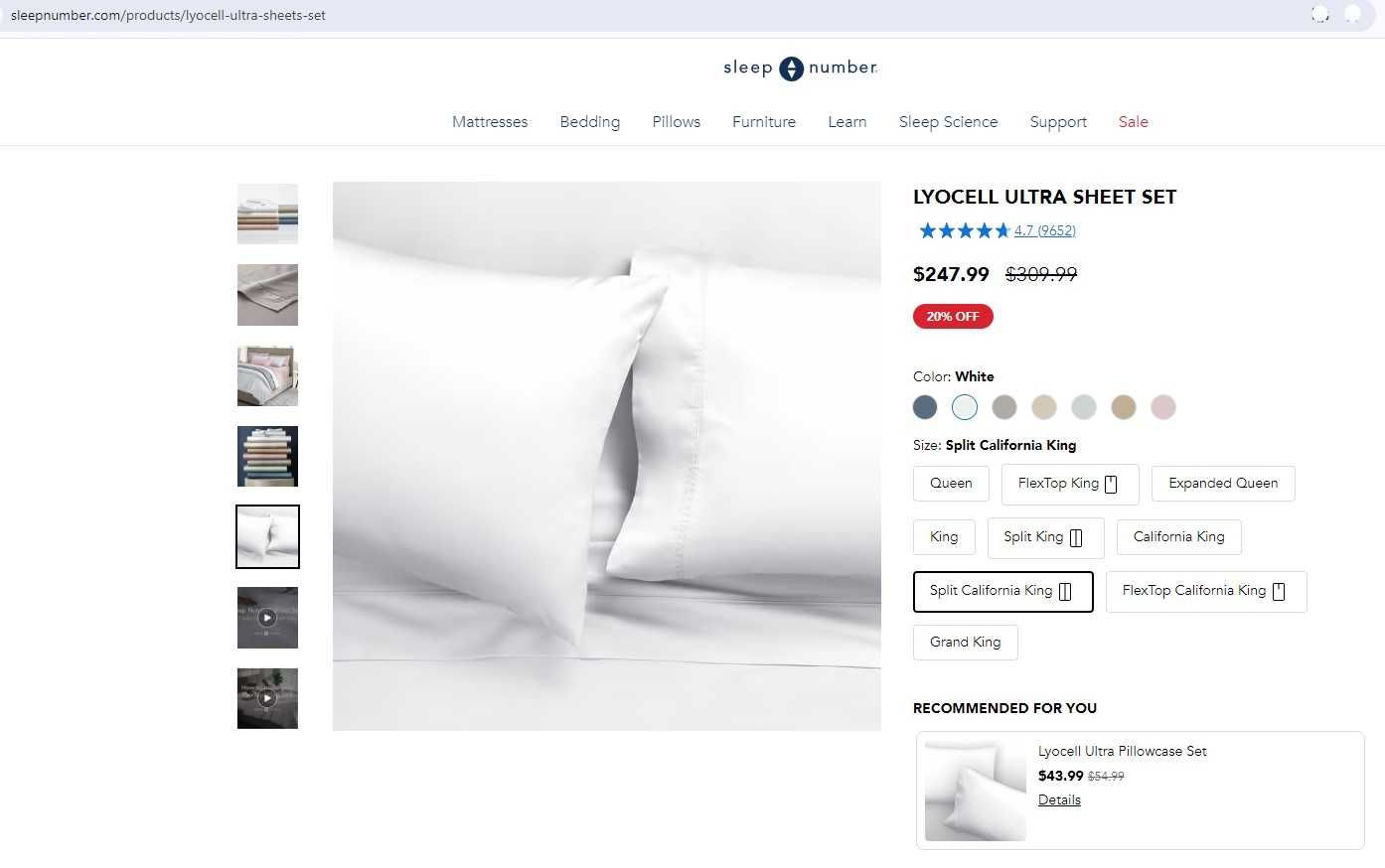The width and height of the screenshot is (1385, 868).
Task: Select the King size
Action: click(944, 537)
